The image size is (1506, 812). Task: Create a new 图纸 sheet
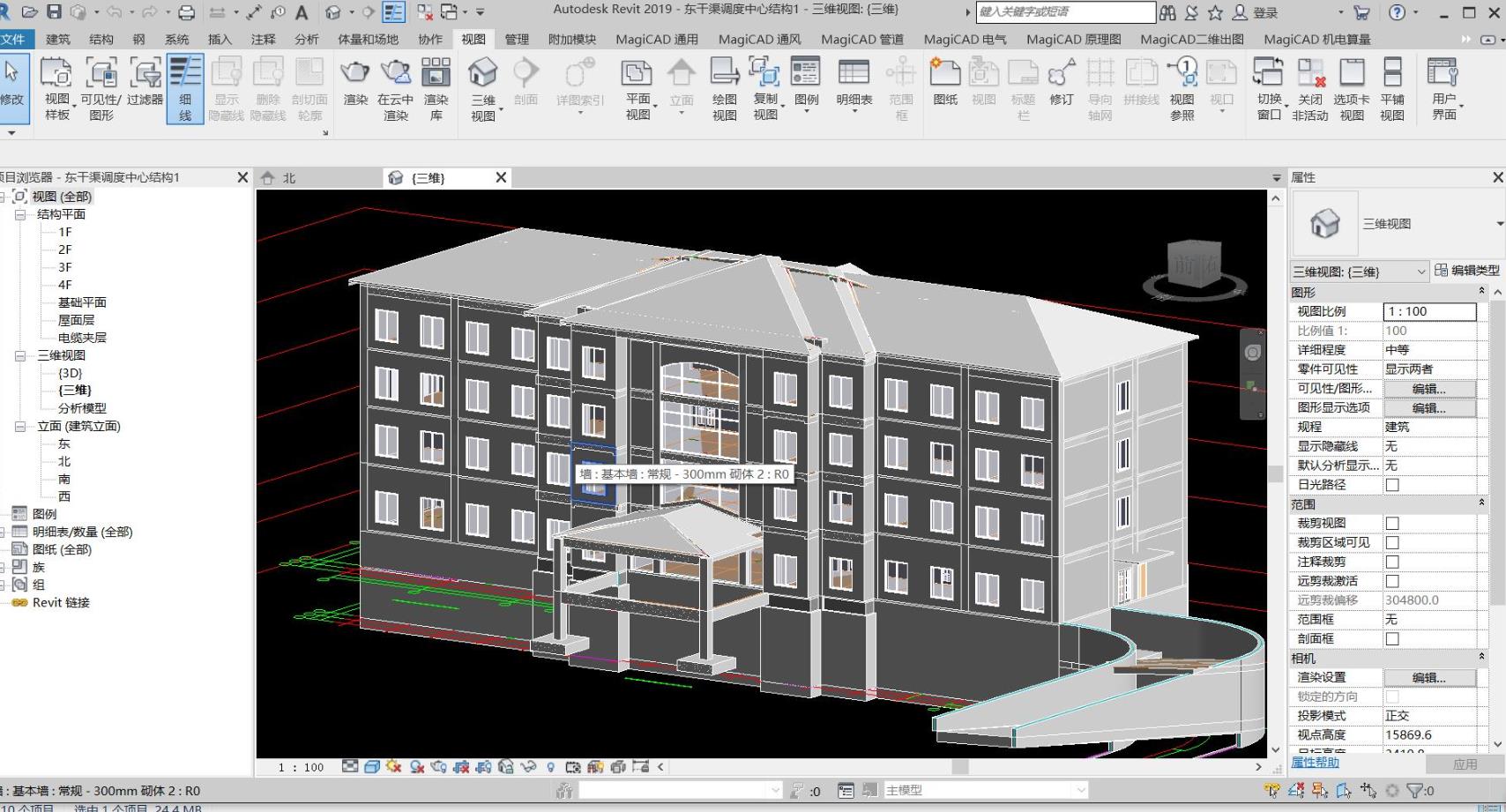coord(945,82)
